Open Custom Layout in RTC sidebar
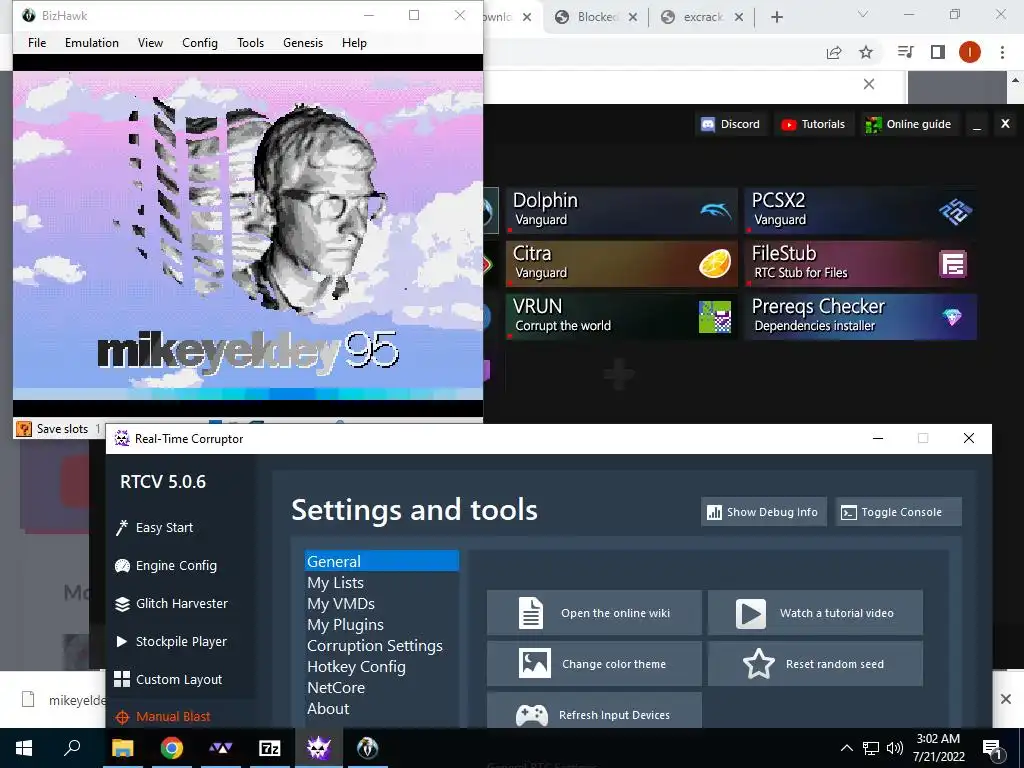The height and width of the screenshot is (768, 1024). (x=179, y=679)
